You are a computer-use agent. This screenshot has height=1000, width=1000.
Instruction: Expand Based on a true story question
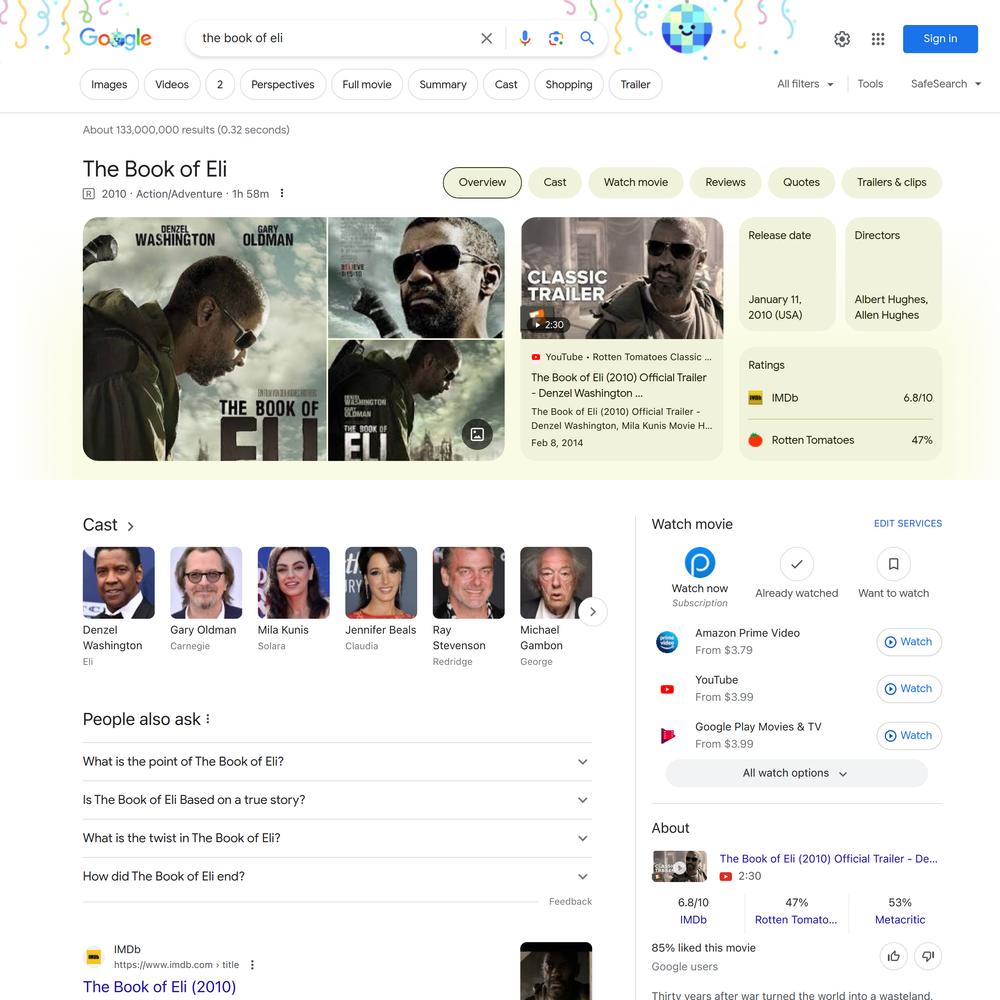pyautogui.click(x=337, y=800)
